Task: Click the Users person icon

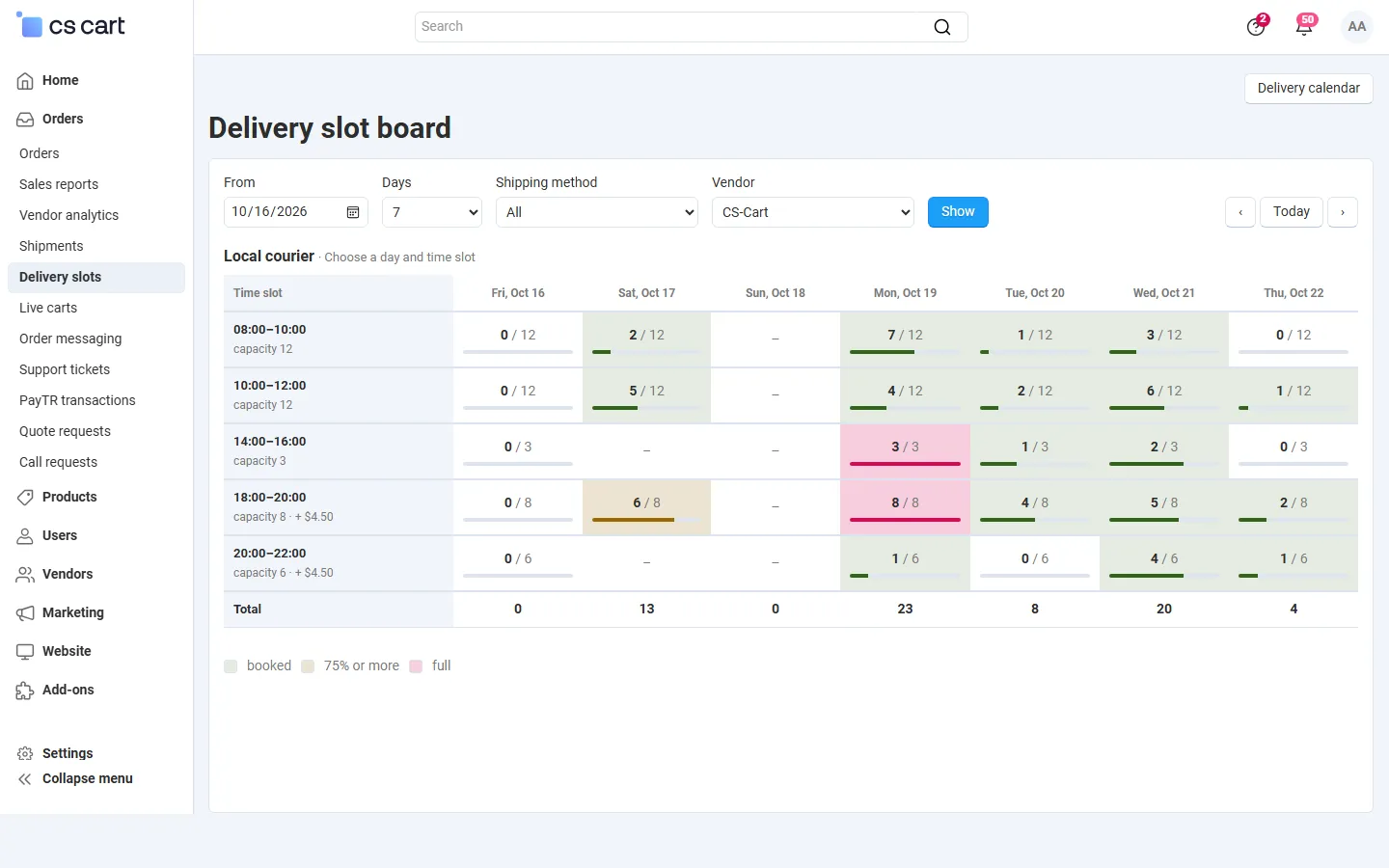Action: coord(25,536)
